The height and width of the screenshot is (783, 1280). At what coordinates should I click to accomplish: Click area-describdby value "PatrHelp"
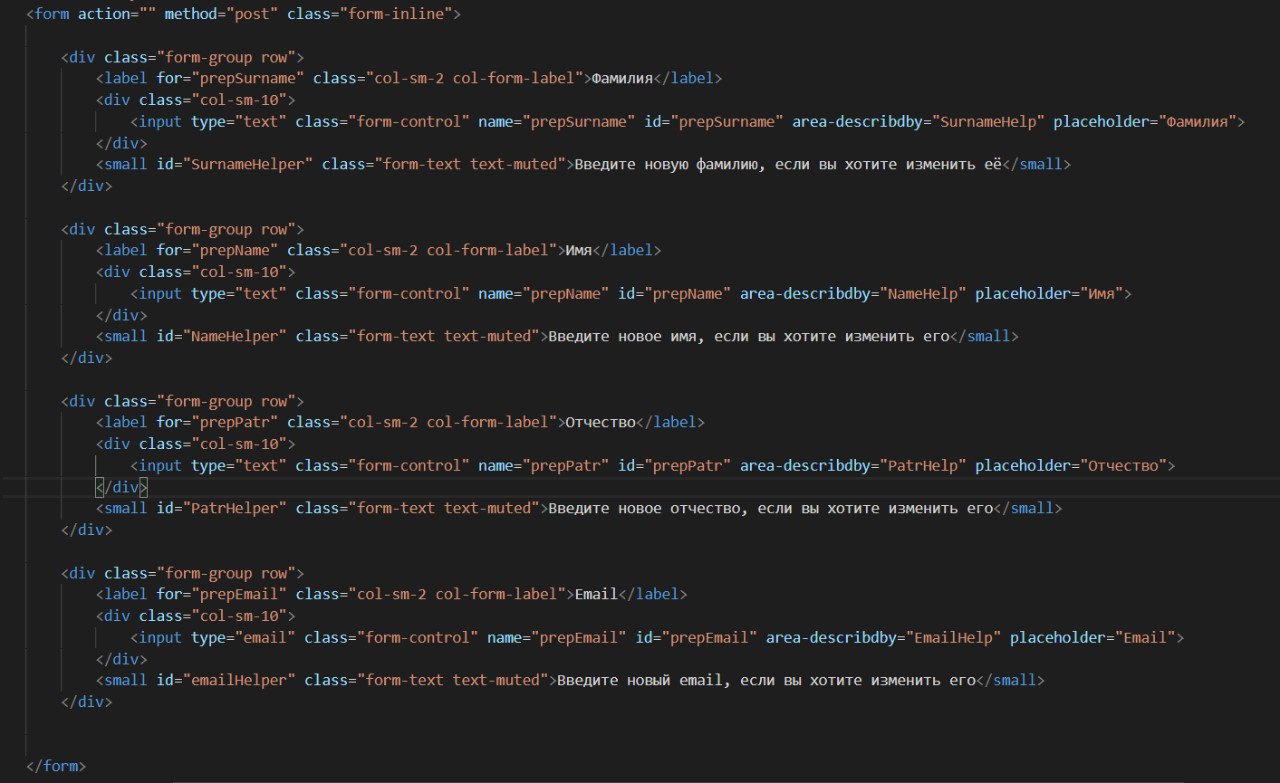922,465
